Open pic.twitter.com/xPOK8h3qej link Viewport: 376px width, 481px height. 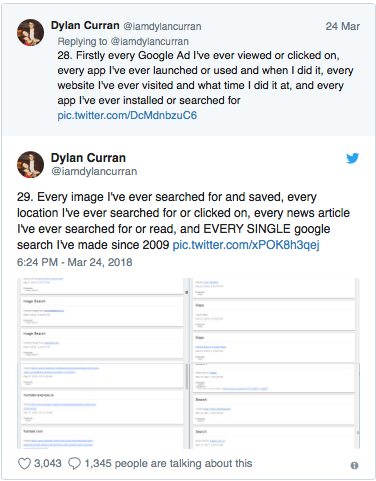pyautogui.click(x=246, y=245)
